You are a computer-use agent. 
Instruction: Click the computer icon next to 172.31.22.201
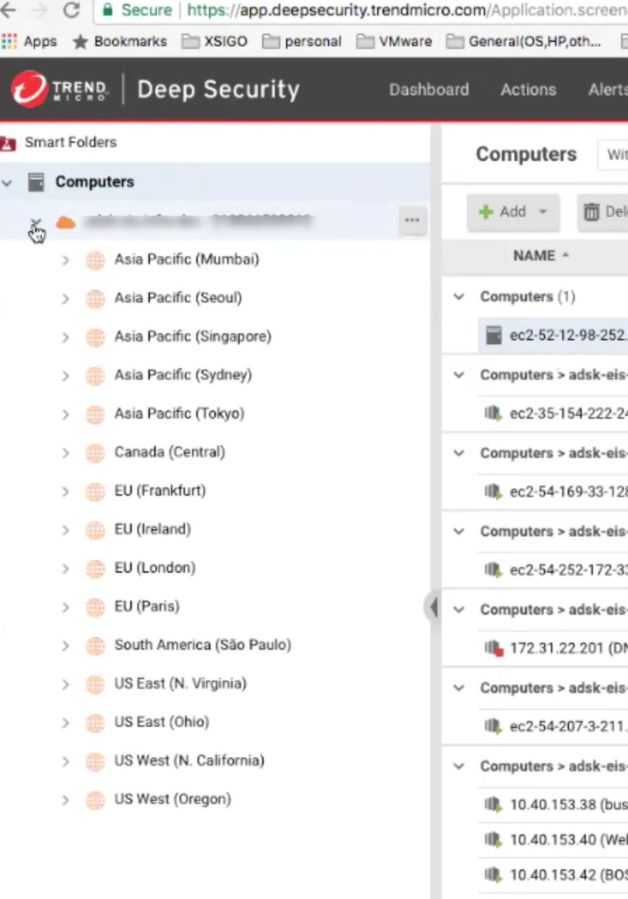tap(493, 648)
